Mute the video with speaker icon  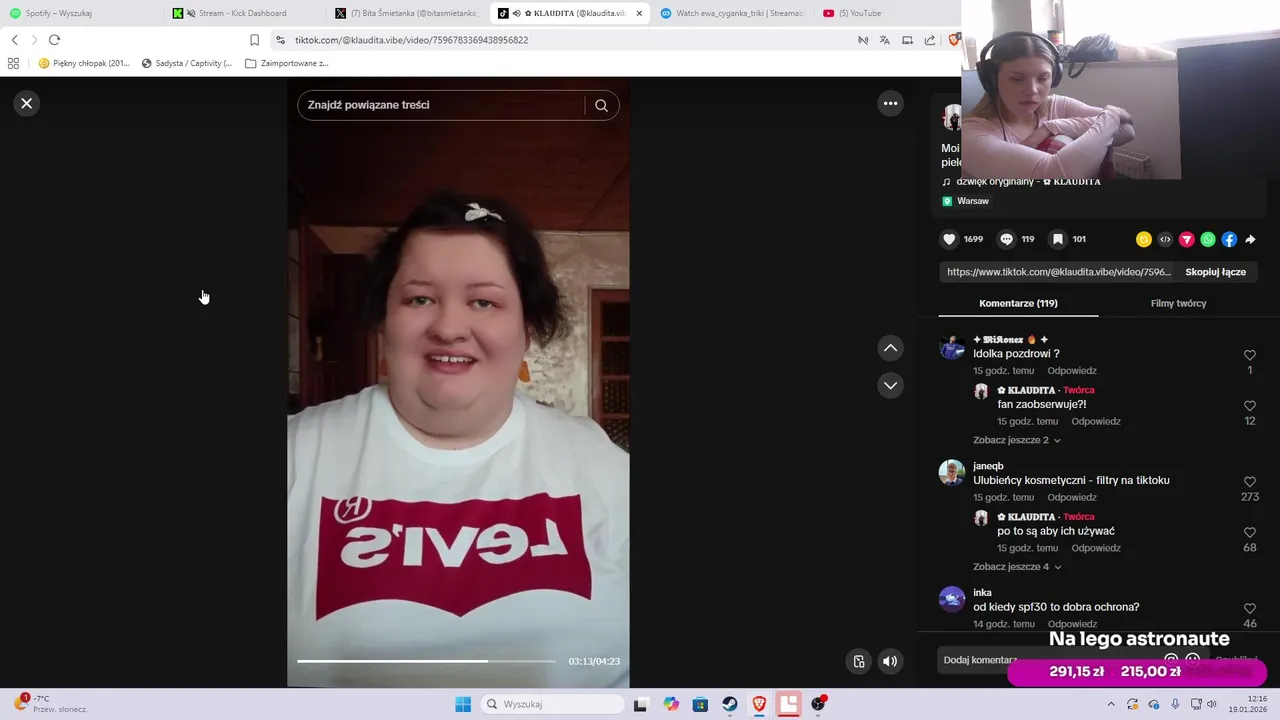click(x=890, y=661)
